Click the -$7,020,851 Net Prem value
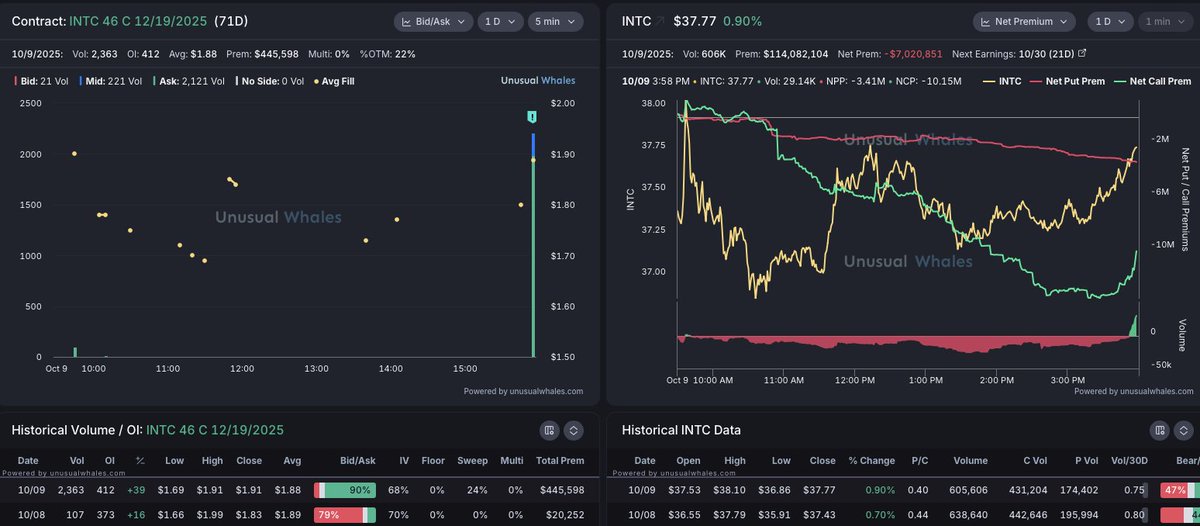Screen dimensions: 1200x526 click(913, 54)
